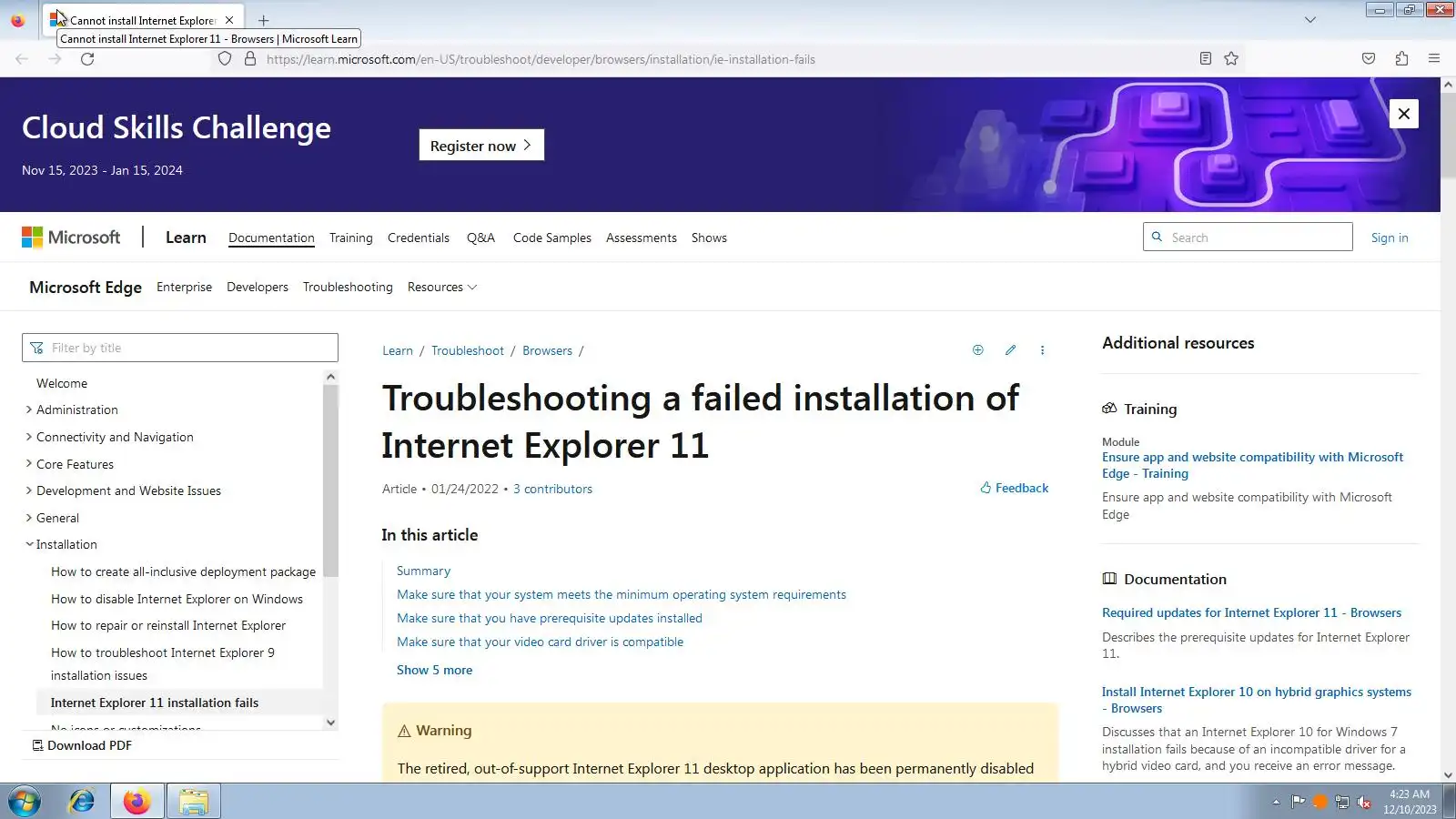
Task: Expand General tree section
Action: pos(29,518)
